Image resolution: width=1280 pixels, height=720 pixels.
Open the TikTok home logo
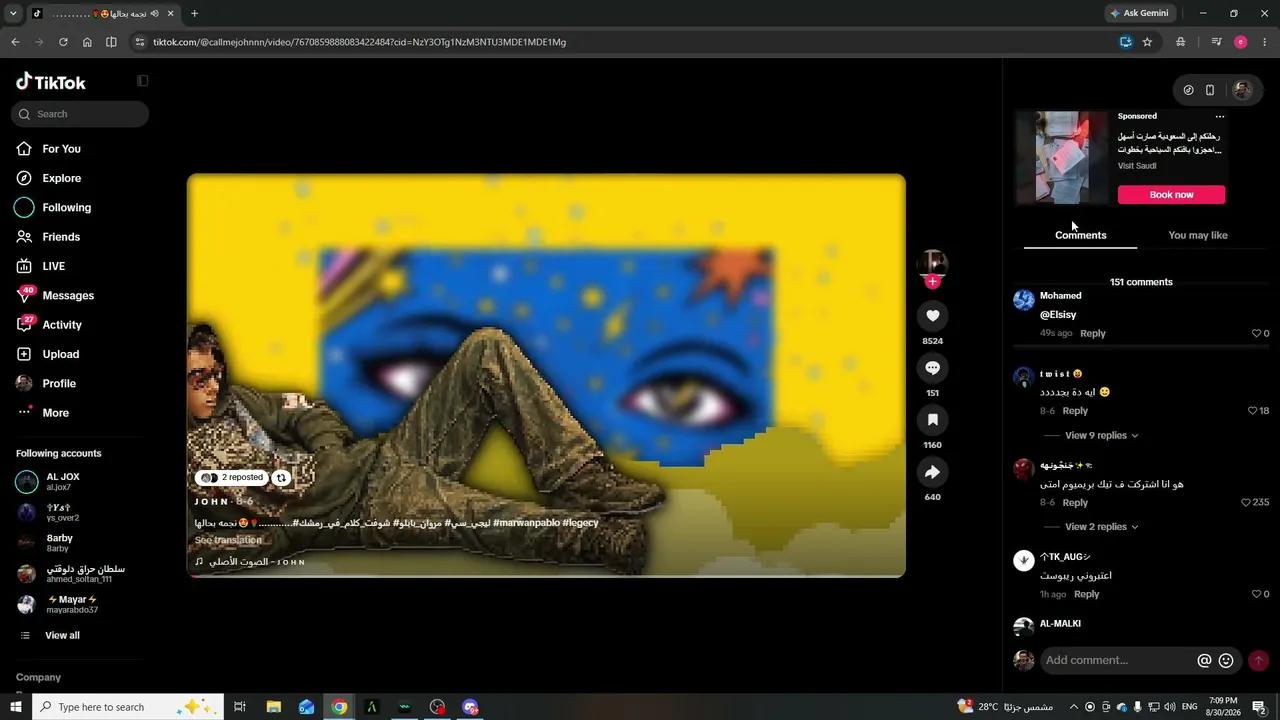tap(51, 82)
